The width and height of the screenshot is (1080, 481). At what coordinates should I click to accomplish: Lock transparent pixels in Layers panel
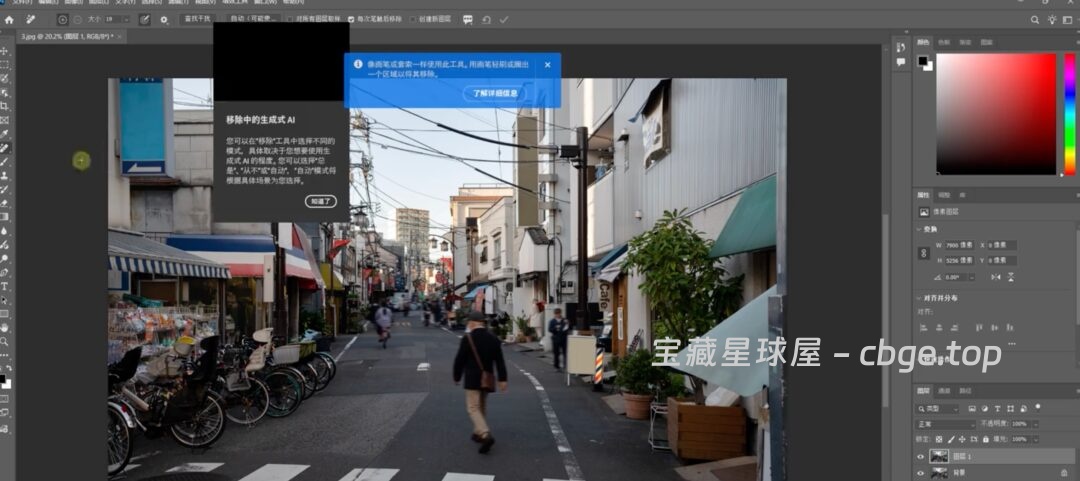pos(938,439)
